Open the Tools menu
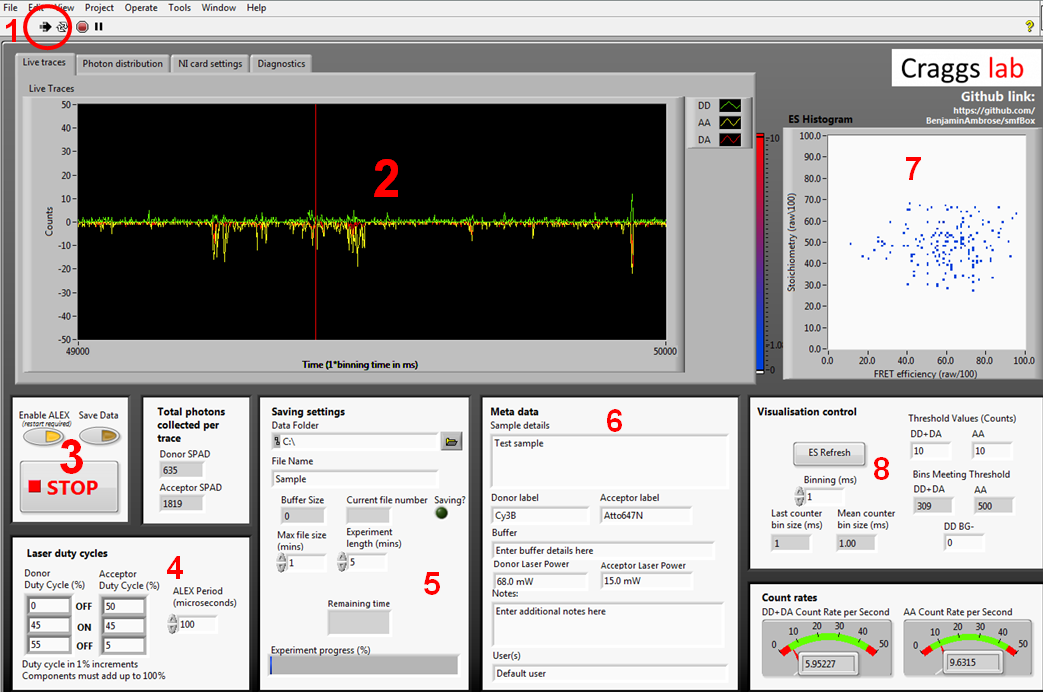The height and width of the screenshot is (692, 1043). (180, 7)
